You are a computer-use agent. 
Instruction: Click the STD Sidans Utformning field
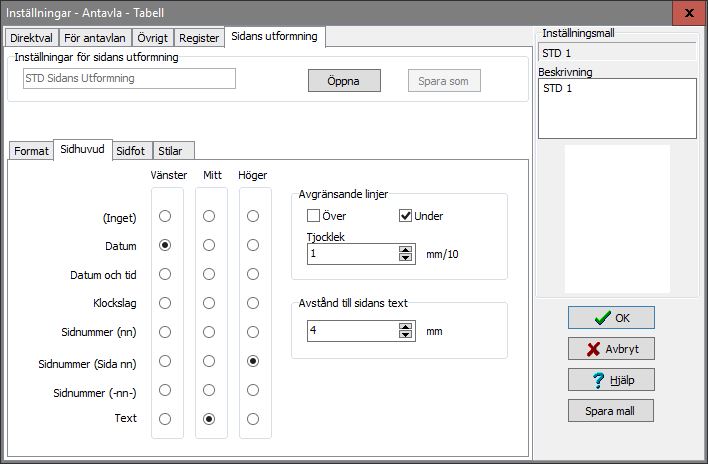129,79
